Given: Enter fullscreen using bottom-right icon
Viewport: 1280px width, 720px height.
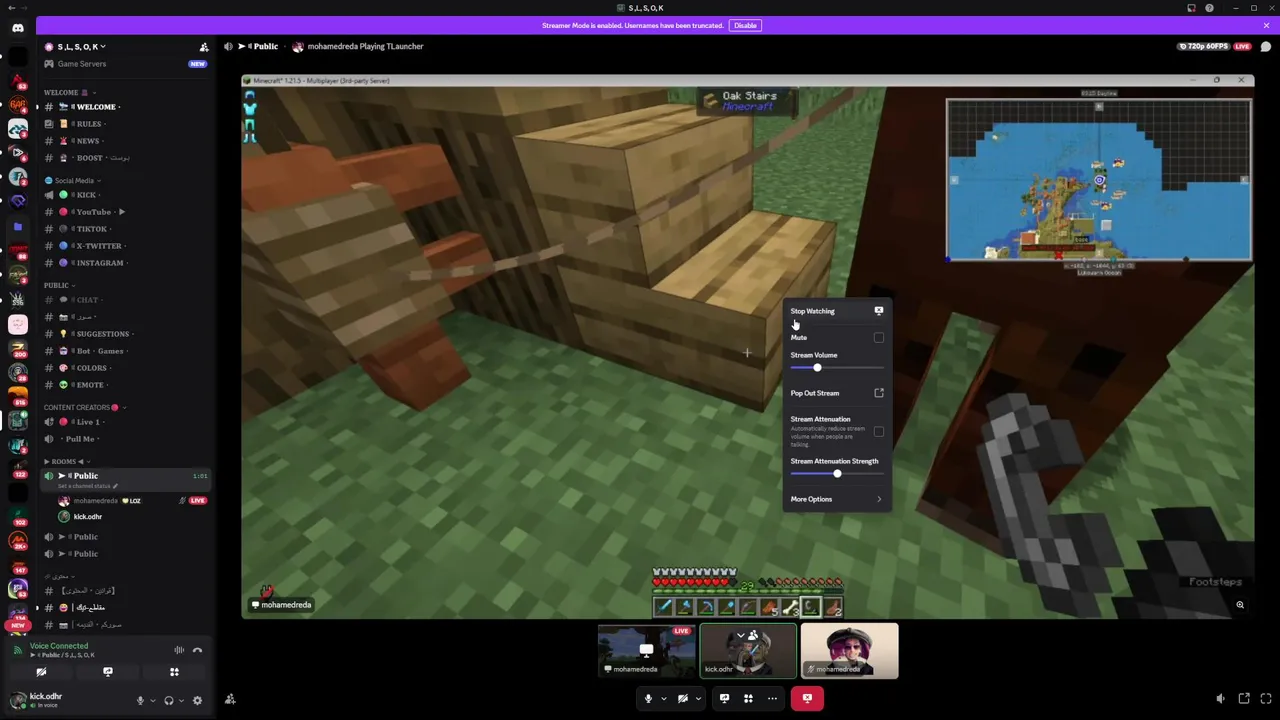Looking at the screenshot, I should pyautogui.click(x=1266, y=698).
